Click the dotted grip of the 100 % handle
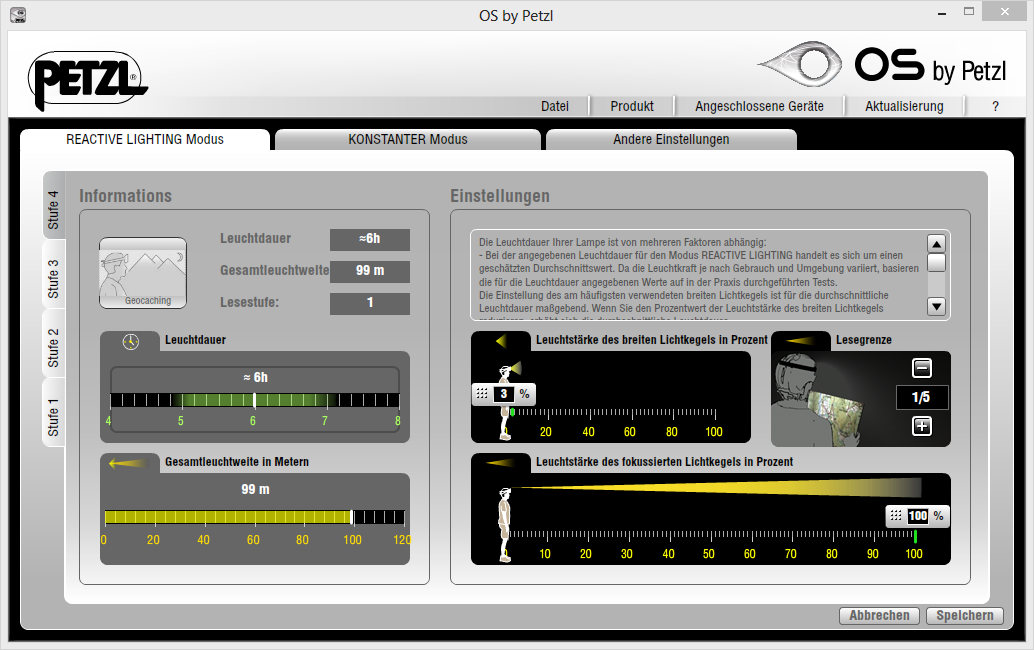This screenshot has height=650, width=1034. click(x=896, y=516)
